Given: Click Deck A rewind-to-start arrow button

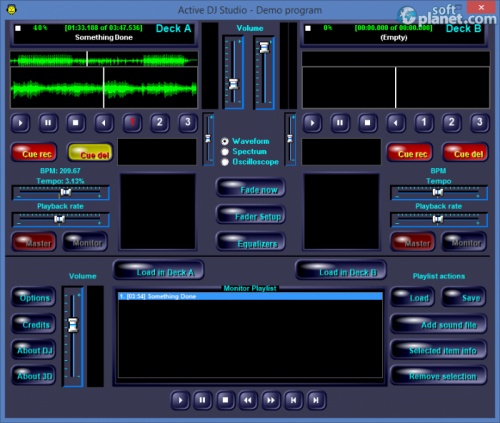Looking at the screenshot, I should pyautogui.click(x=104, y=123).
